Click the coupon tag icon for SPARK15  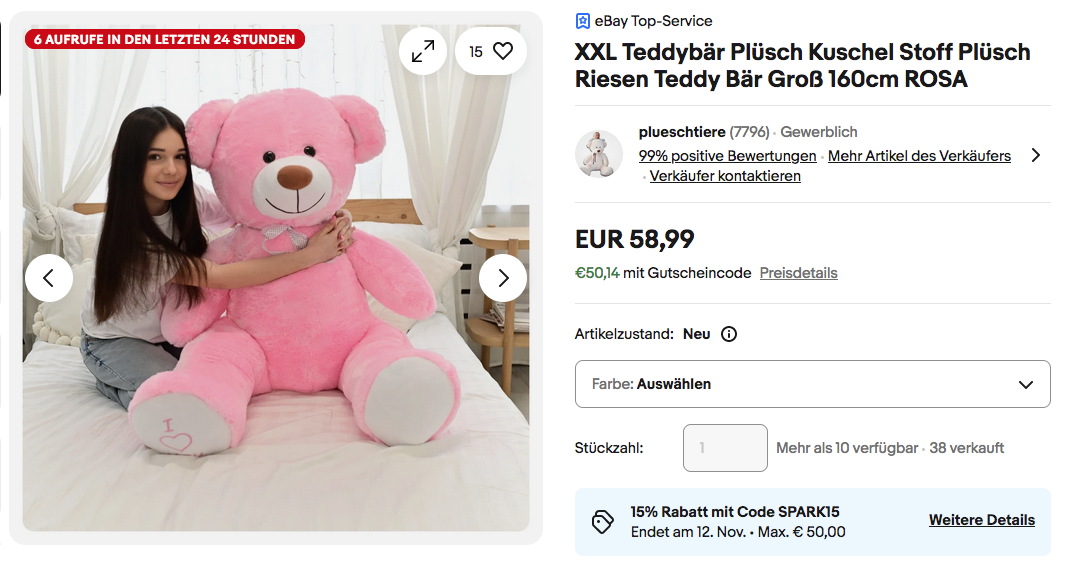click(x=602, y=521)
